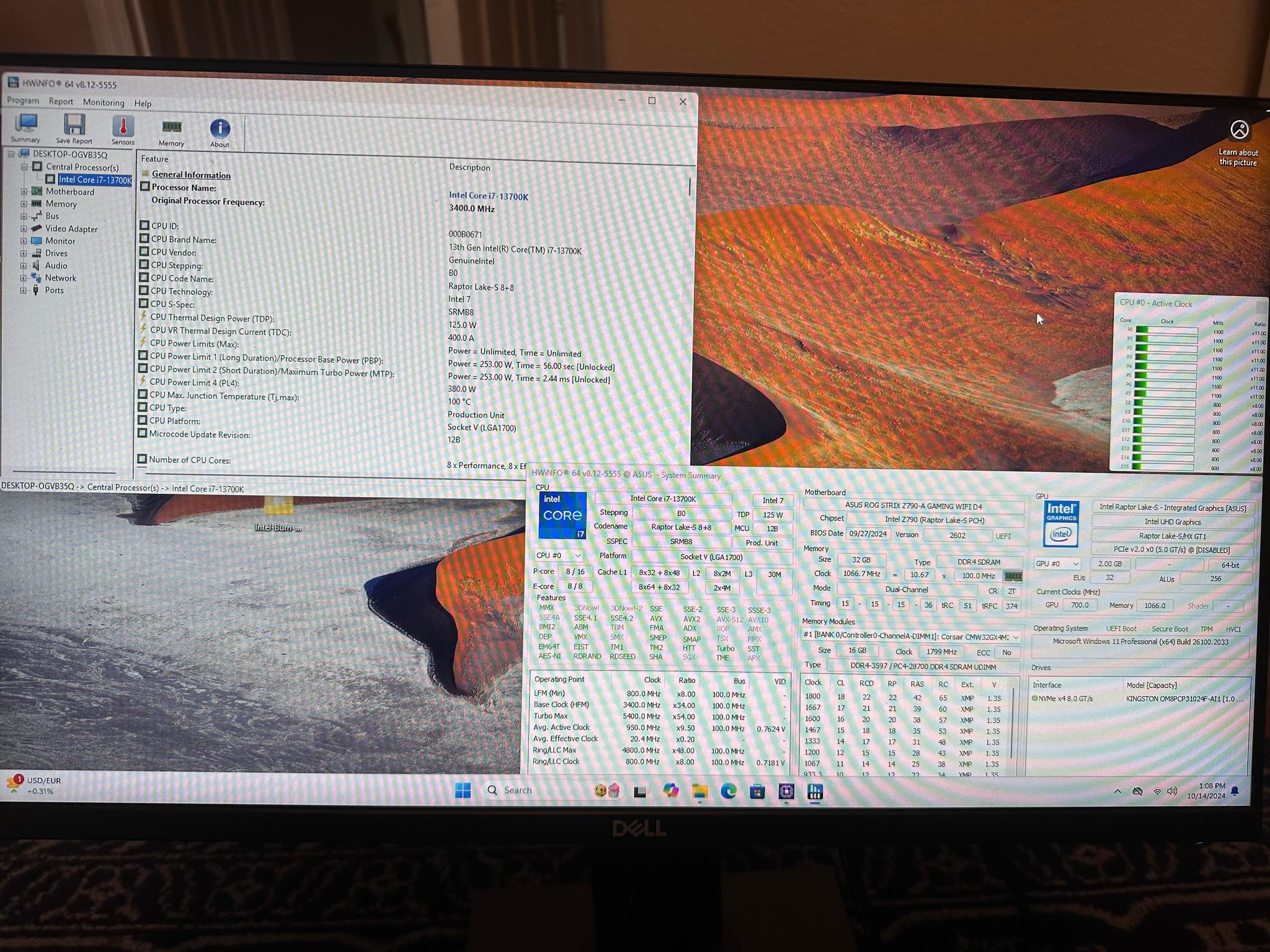Expand the Drives tree node

24,253
